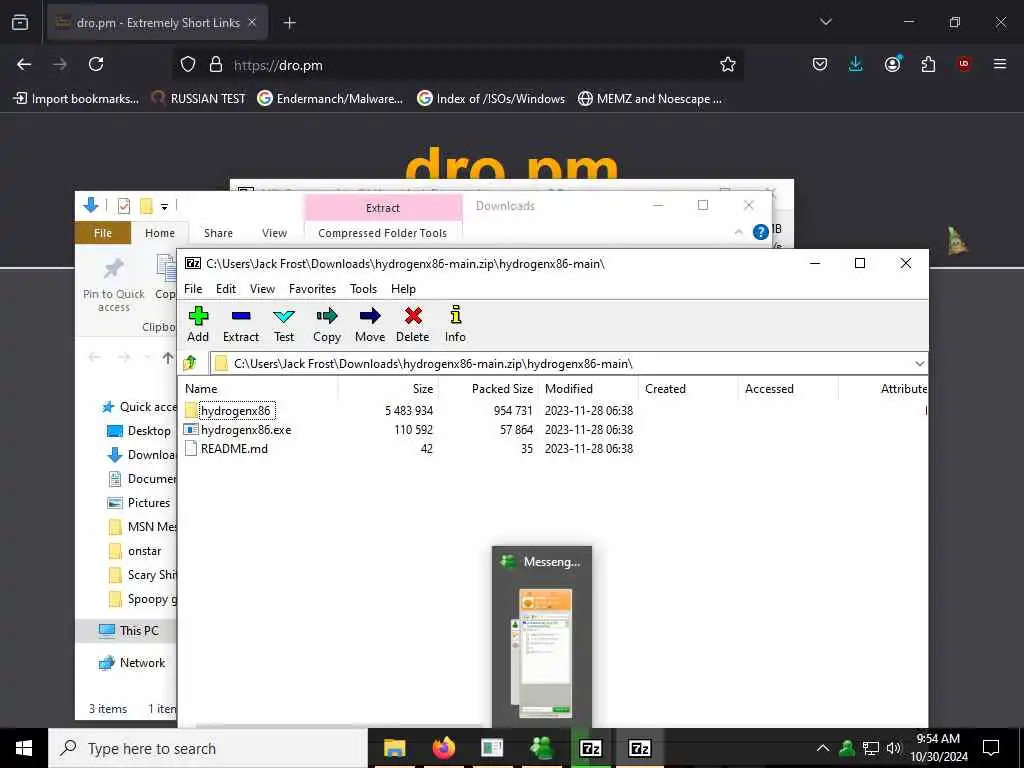Select Pictures in Explorer sidebar
Image resolution: width=1024 pixels, height=768 pixels.
tap(141, 503)
